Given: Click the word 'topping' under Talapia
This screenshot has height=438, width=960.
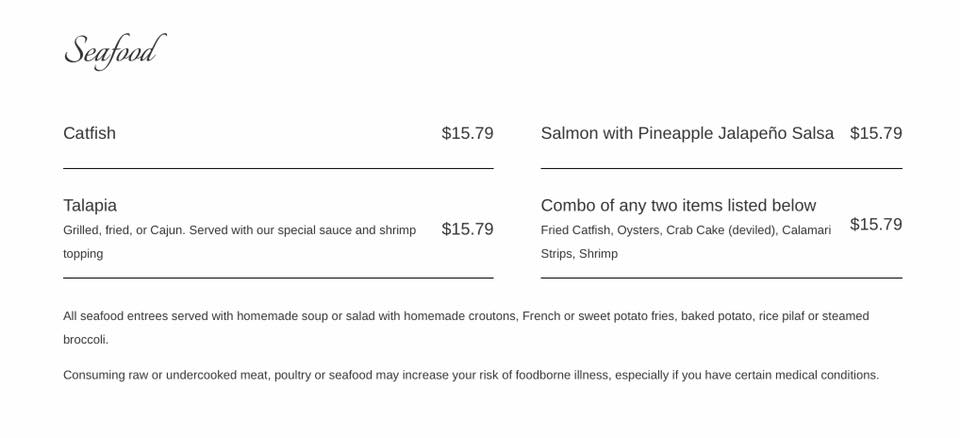Looking at the screenshot, I should click(x=83, y=254).
